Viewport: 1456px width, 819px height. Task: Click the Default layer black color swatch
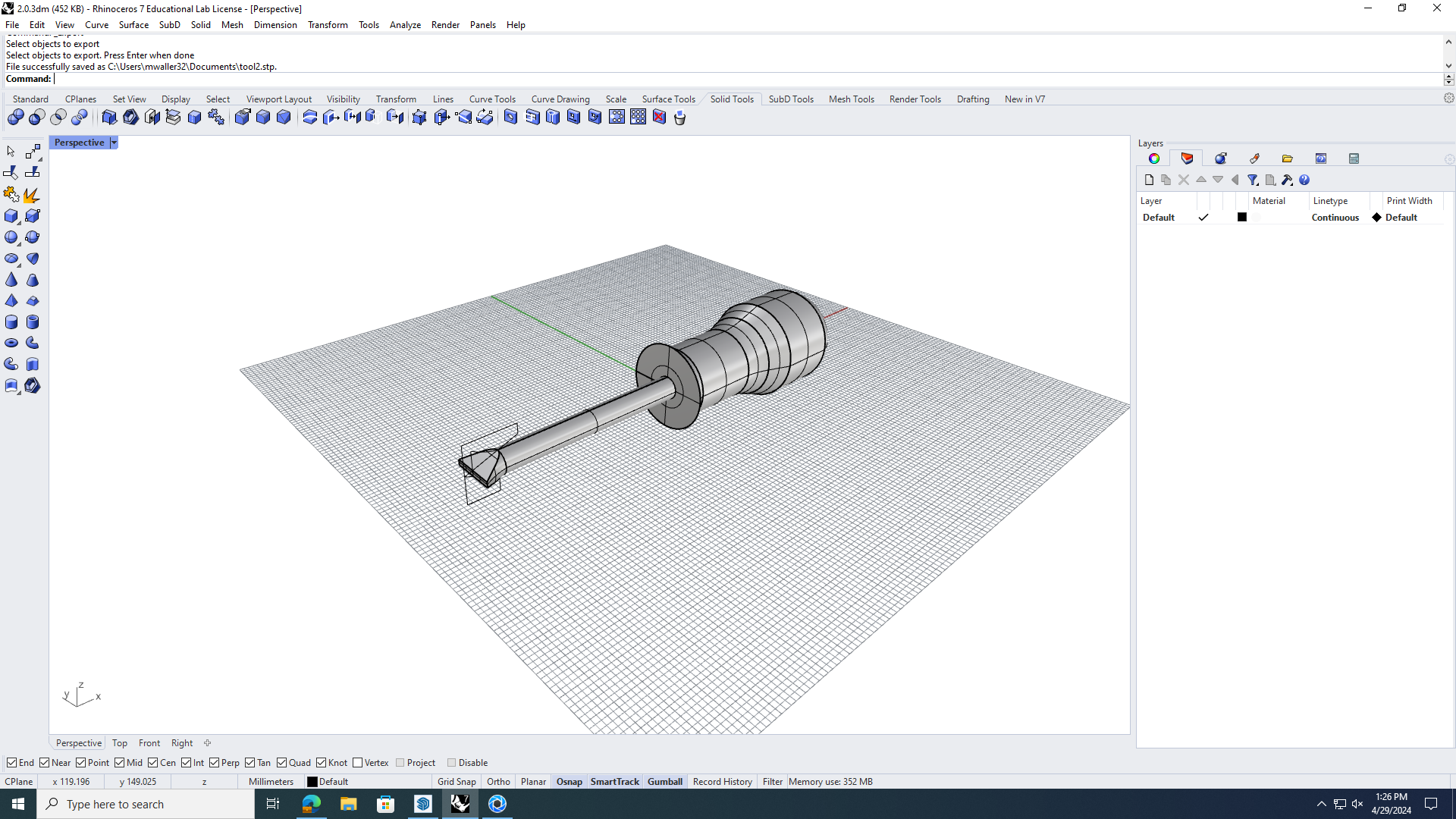[x=1242, y=218]
